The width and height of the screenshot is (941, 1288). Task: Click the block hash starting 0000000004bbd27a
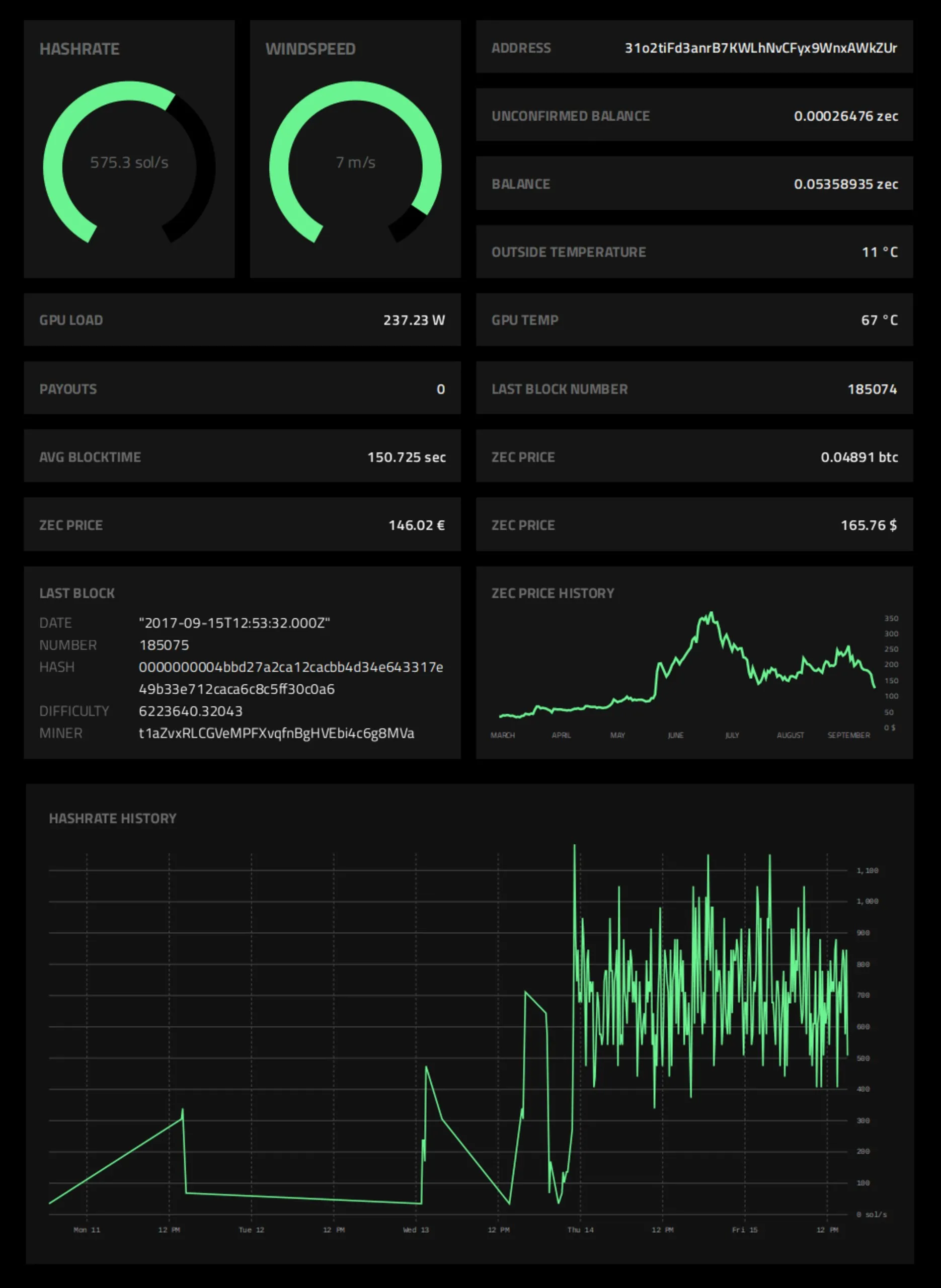pos(291,678)
